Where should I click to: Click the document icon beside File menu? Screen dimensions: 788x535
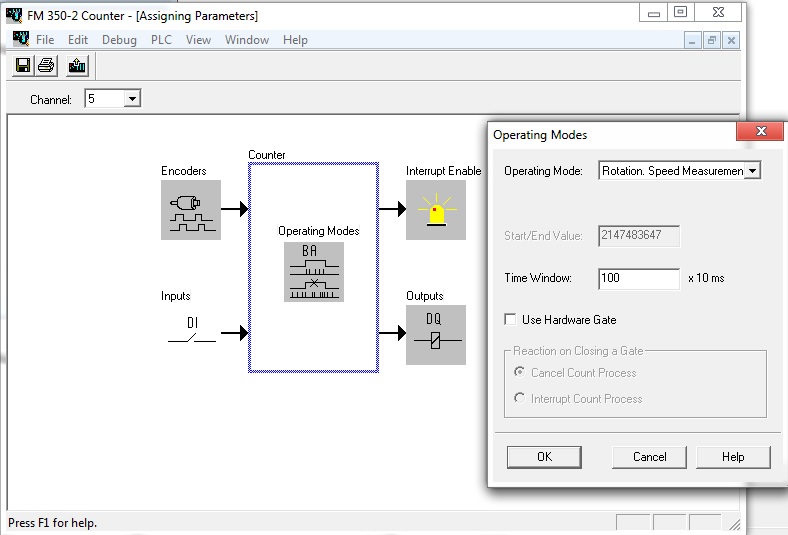pyautogui.click(x=21, y=39)
